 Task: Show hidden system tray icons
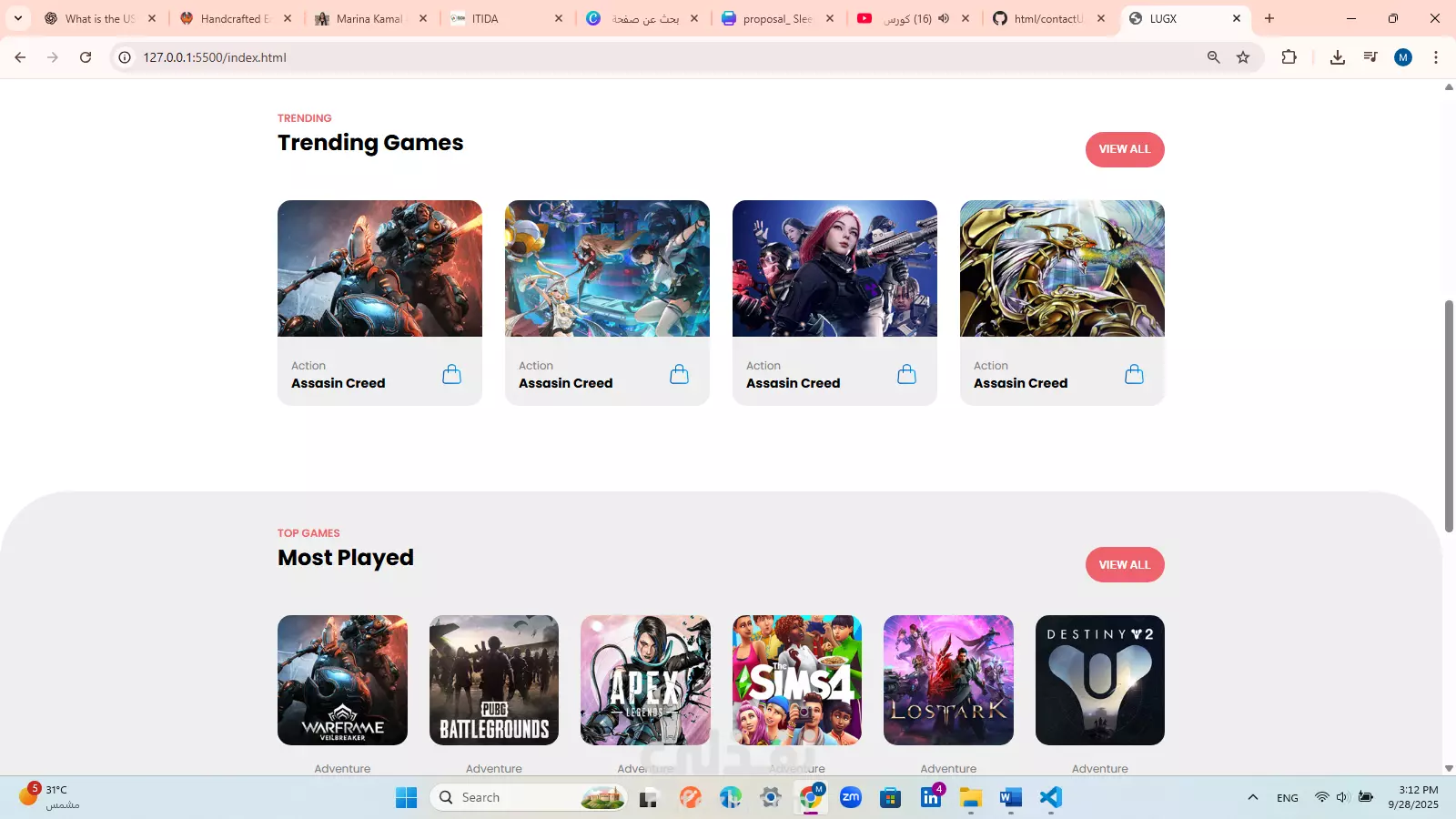(1253, 798)
